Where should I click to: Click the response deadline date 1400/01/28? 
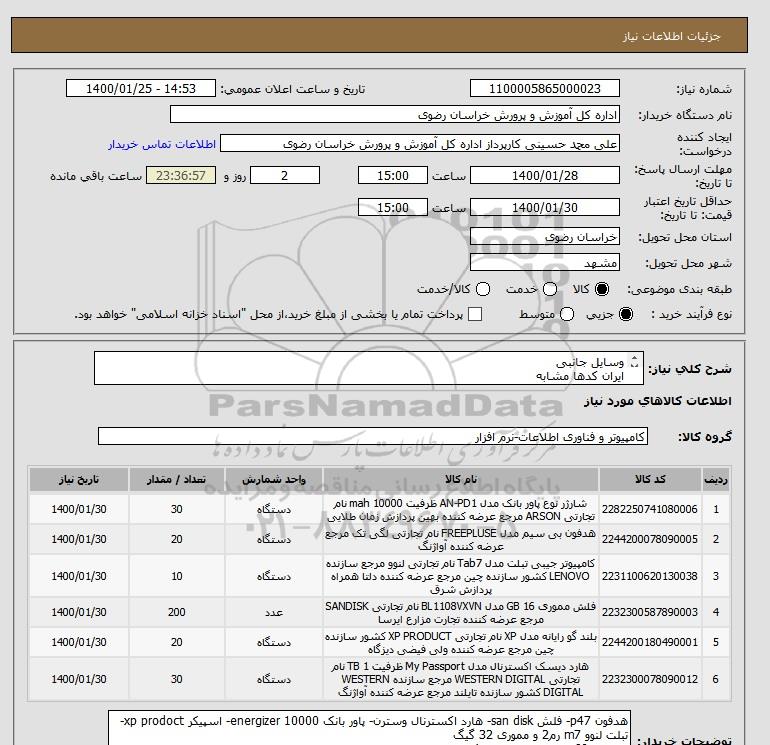(x=545, y=175)
